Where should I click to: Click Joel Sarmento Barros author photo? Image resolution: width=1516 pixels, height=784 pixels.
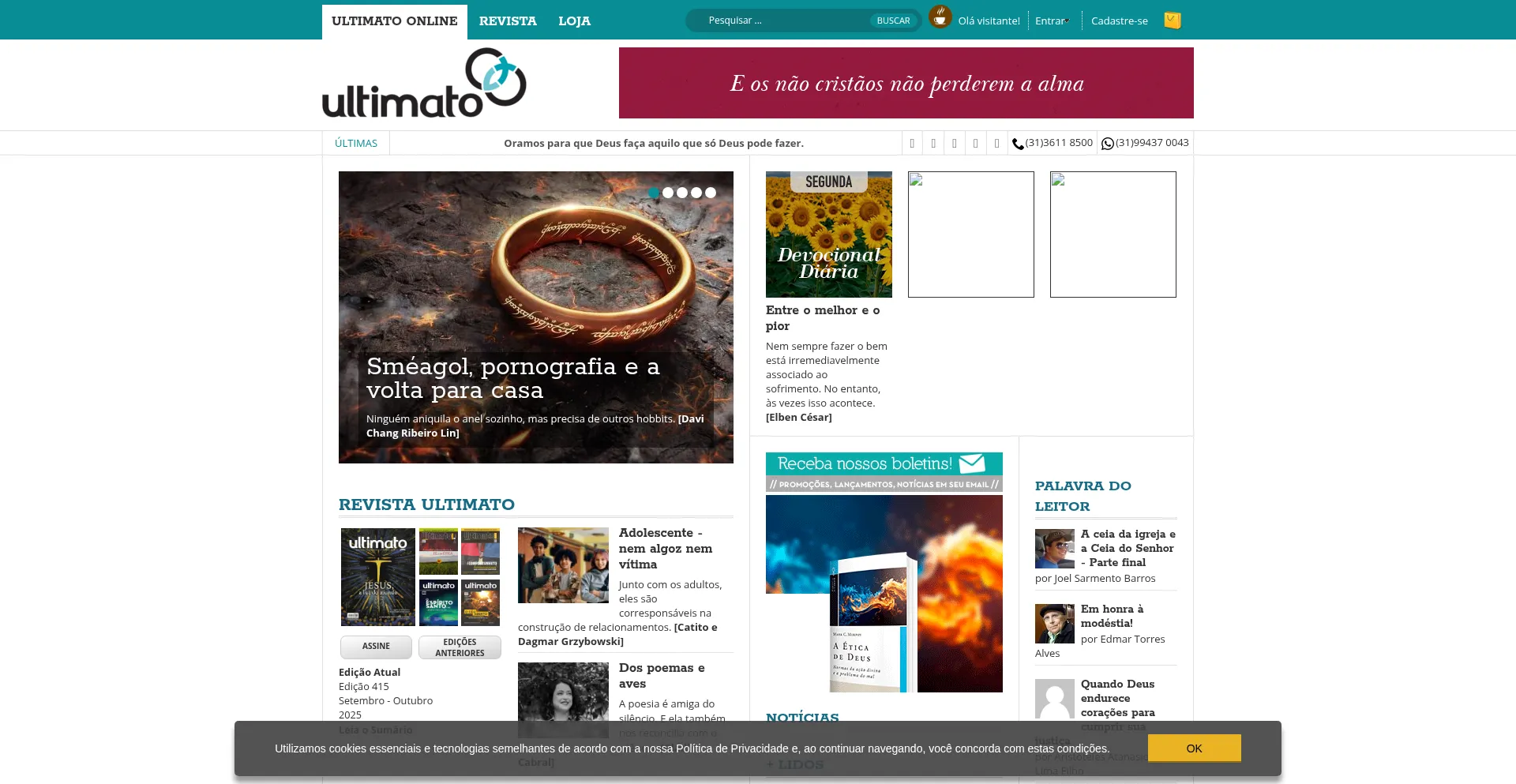(x=1055, y=549)
